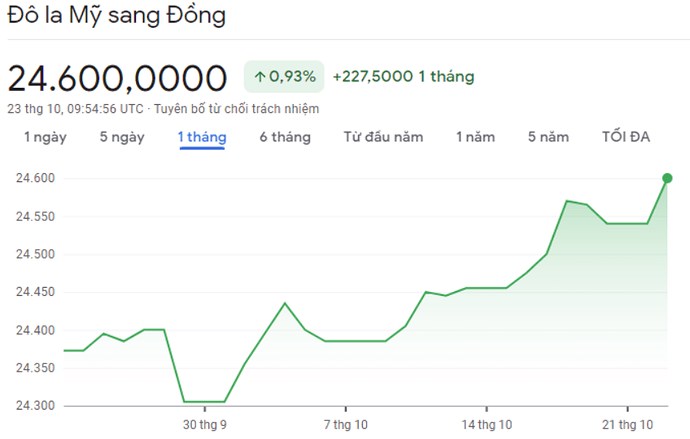Switch to the "1 năm" tab
690x439 pixels.
pos(475,137)
